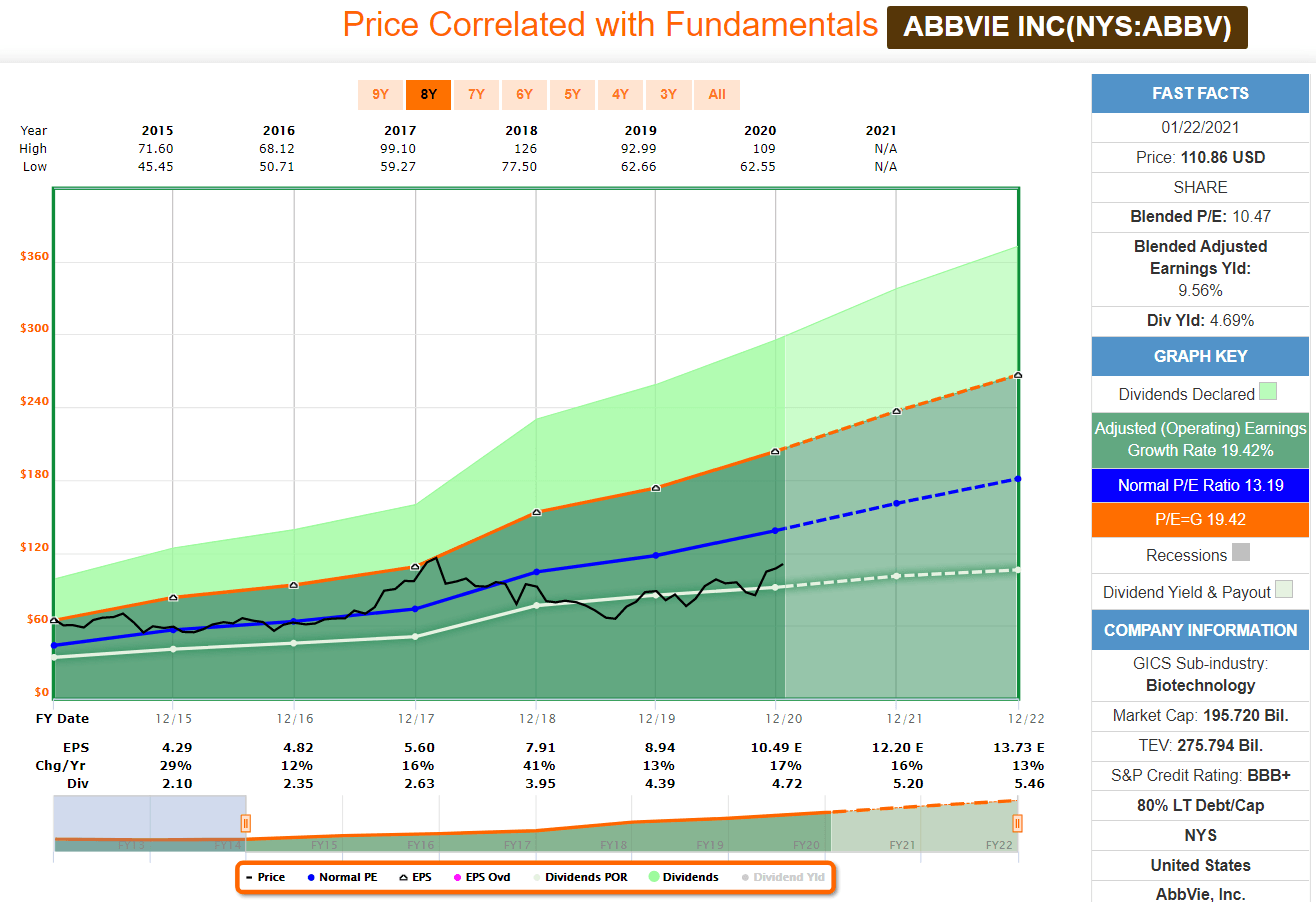Click the Normal P/E Ratio 13.19 button

tap(1200, 485)
